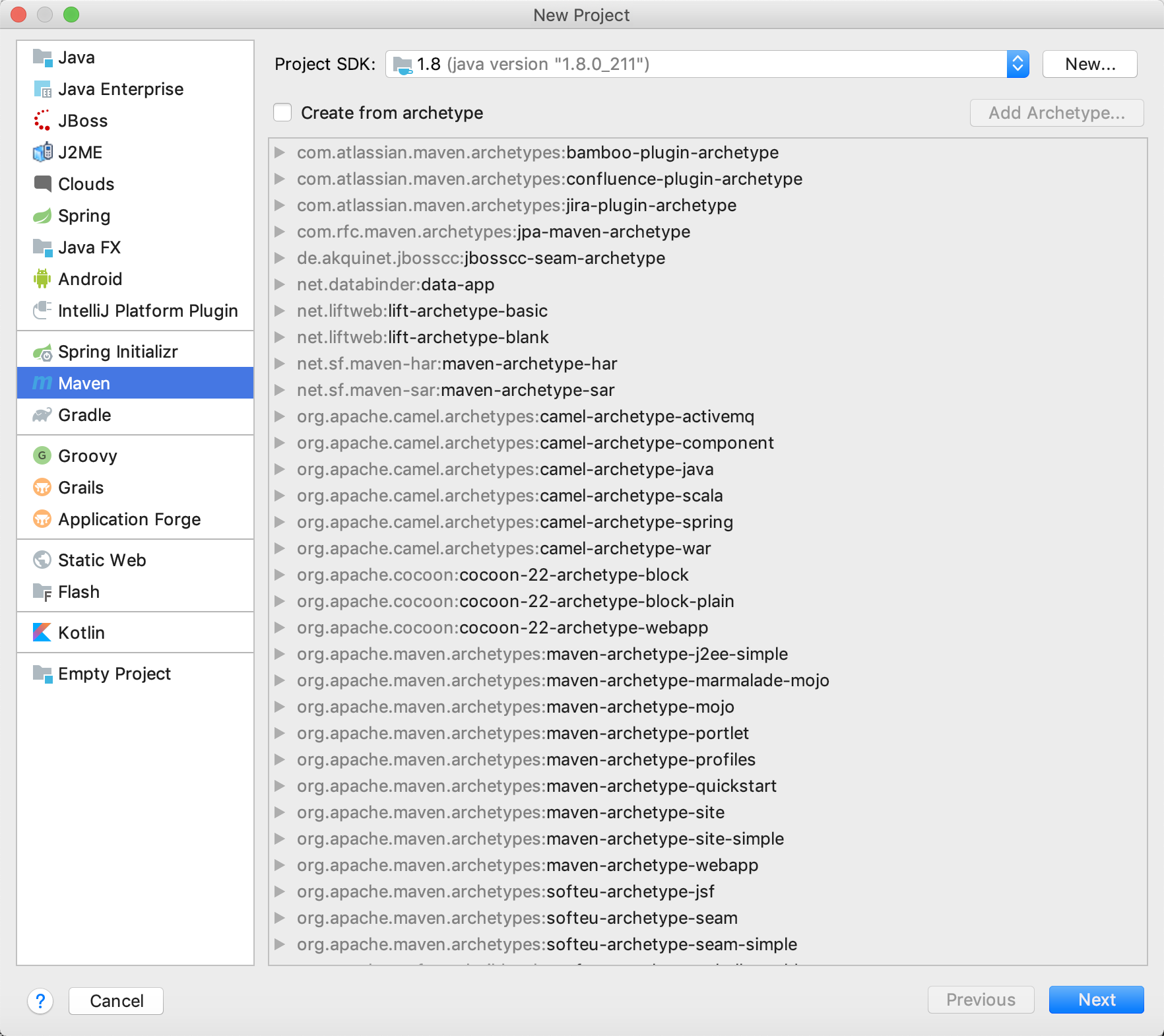Click the Clouds icon in sidebar

click(x=42, y=184)
